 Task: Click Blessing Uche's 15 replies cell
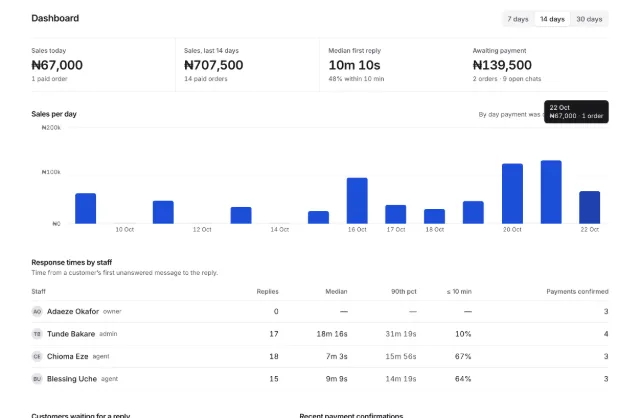click(274, 379)
